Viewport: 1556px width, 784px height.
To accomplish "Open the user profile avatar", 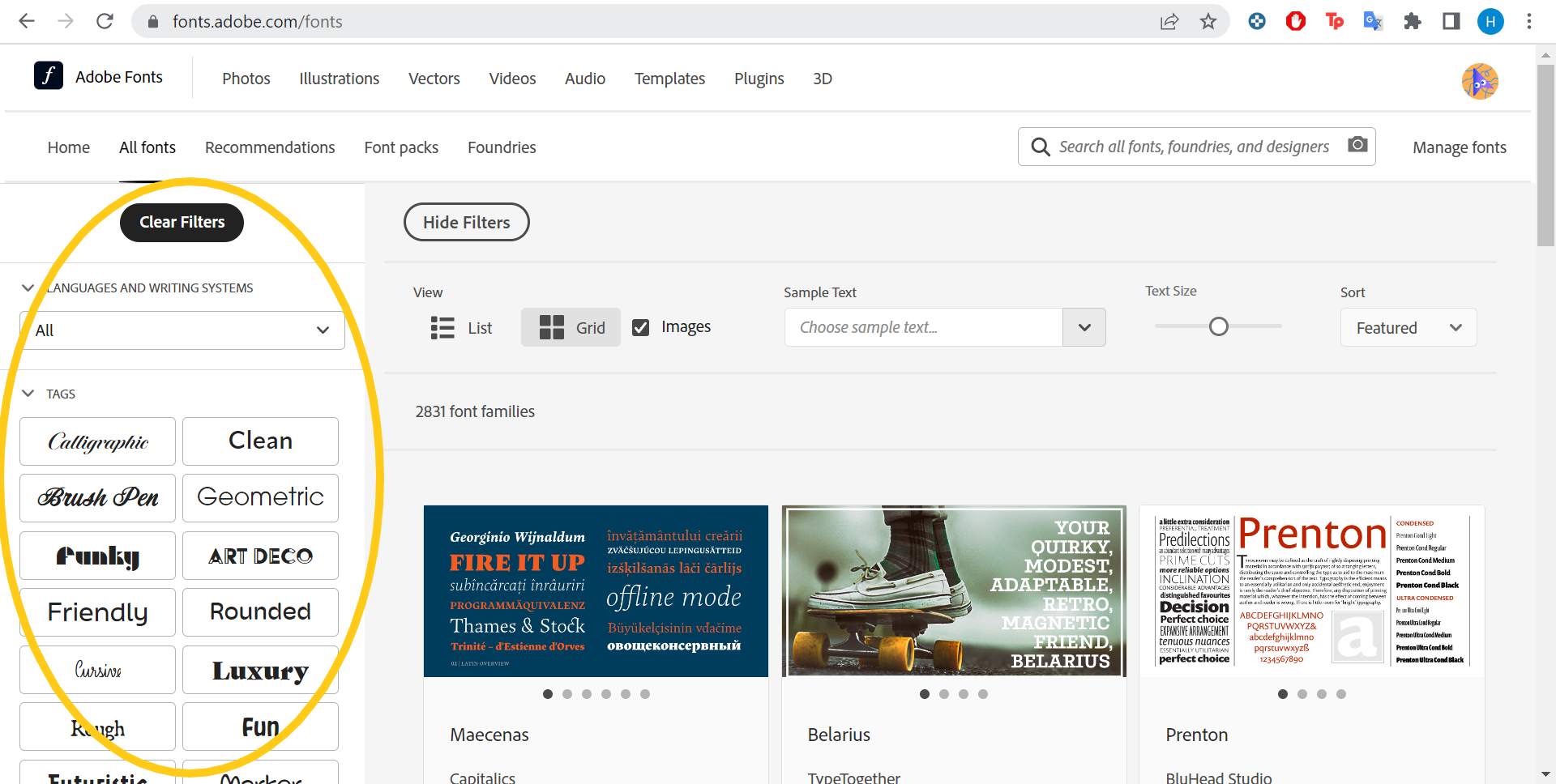I will [1480, 81].
